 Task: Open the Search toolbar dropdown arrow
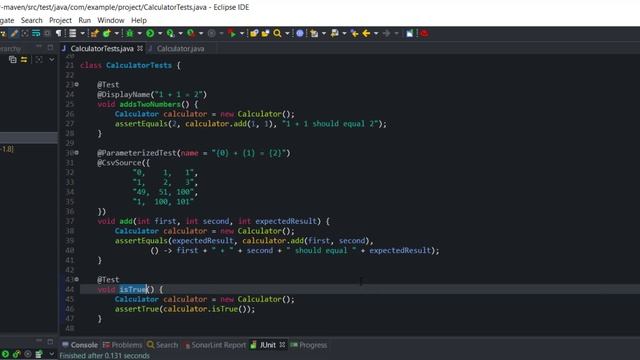(287, 33)
